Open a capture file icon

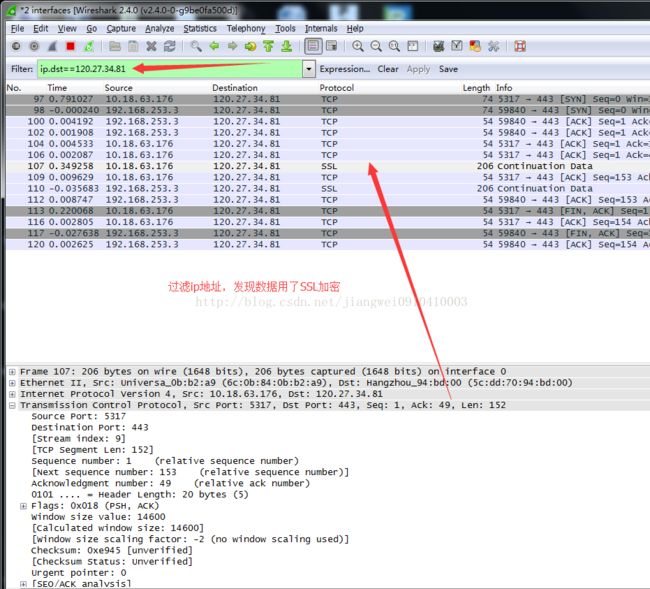(115, 46)
